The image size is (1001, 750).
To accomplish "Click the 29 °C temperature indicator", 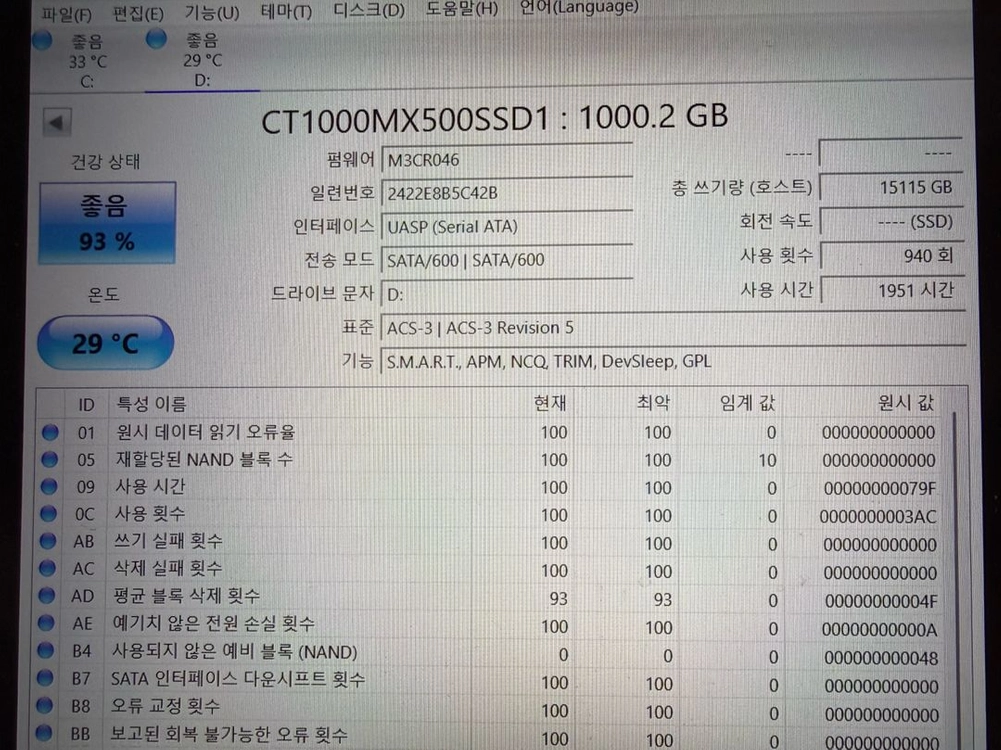I will tap(105, 343).
